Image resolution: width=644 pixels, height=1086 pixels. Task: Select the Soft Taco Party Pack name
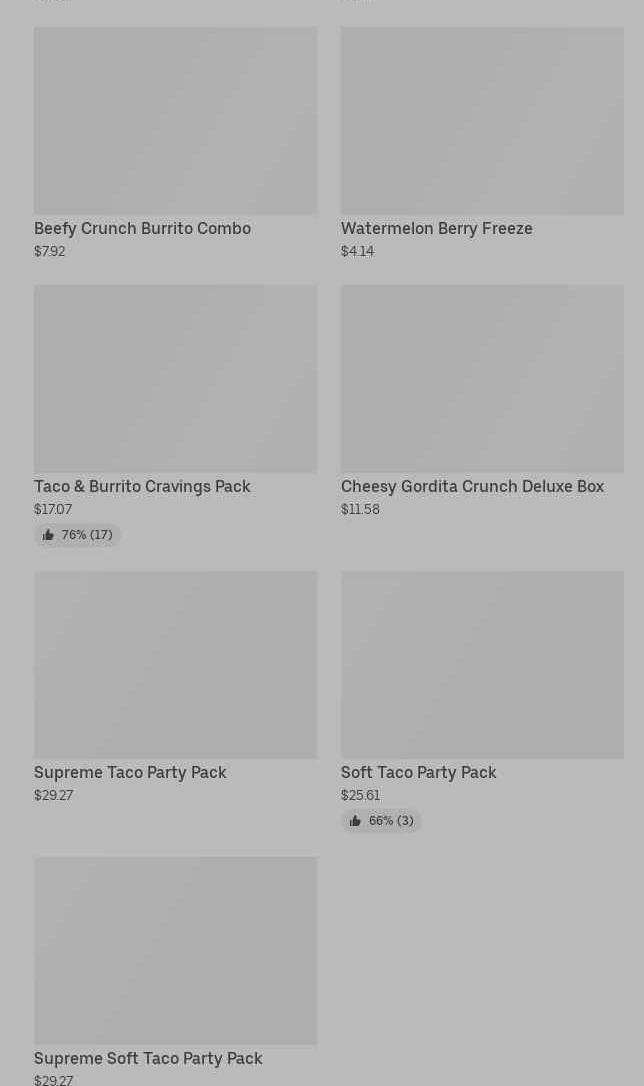418,772
